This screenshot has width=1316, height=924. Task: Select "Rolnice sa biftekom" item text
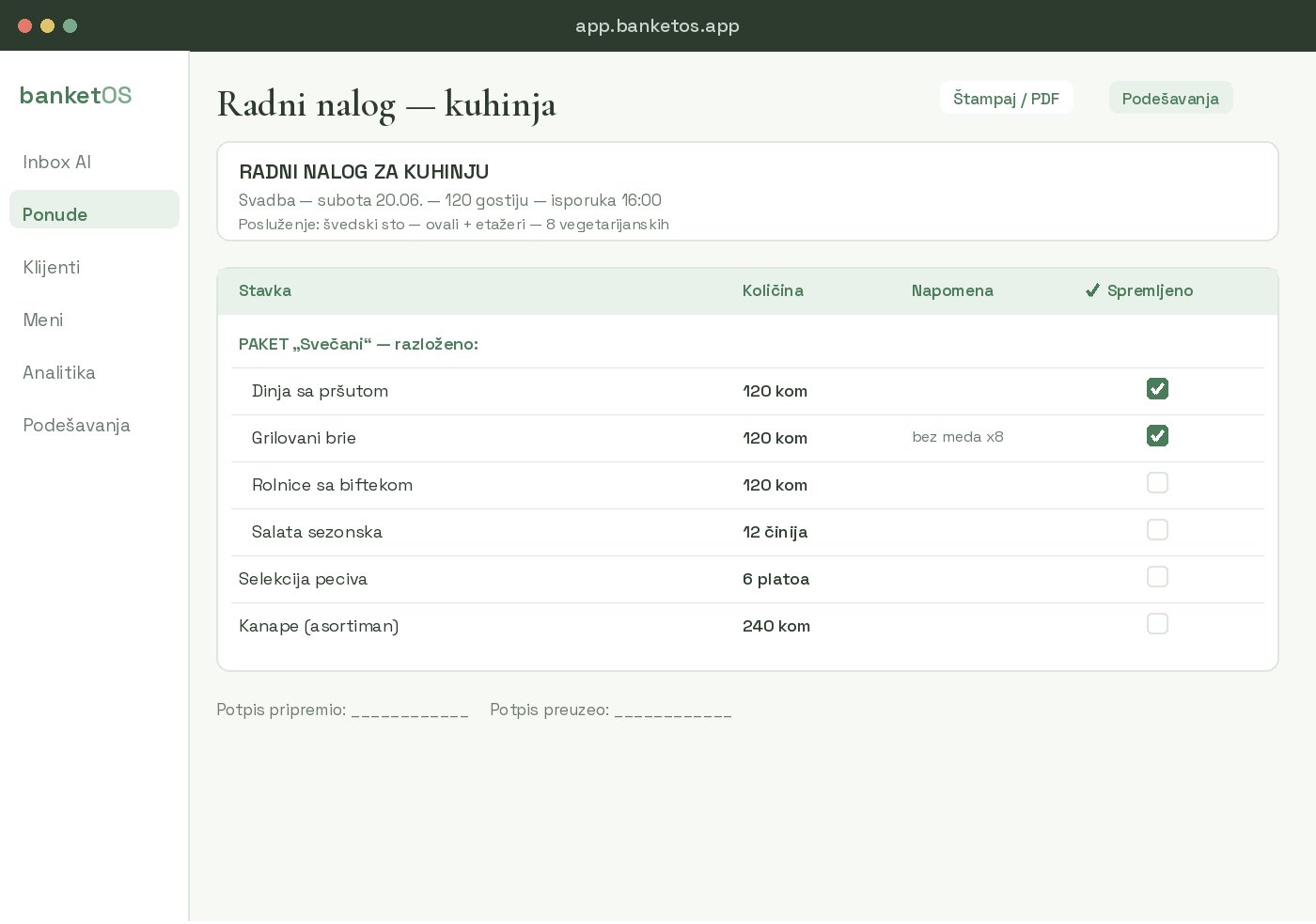point(332,485)
